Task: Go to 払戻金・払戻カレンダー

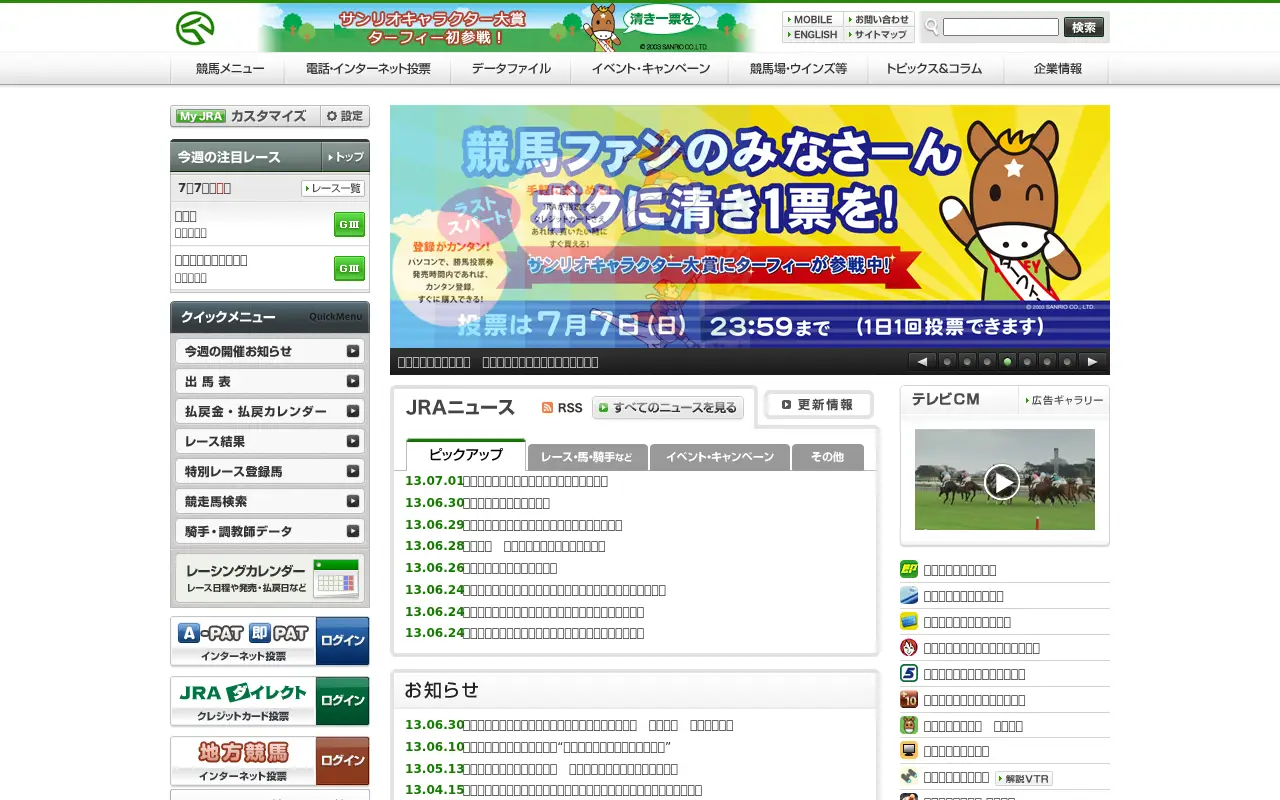Action: click(270, 411)
